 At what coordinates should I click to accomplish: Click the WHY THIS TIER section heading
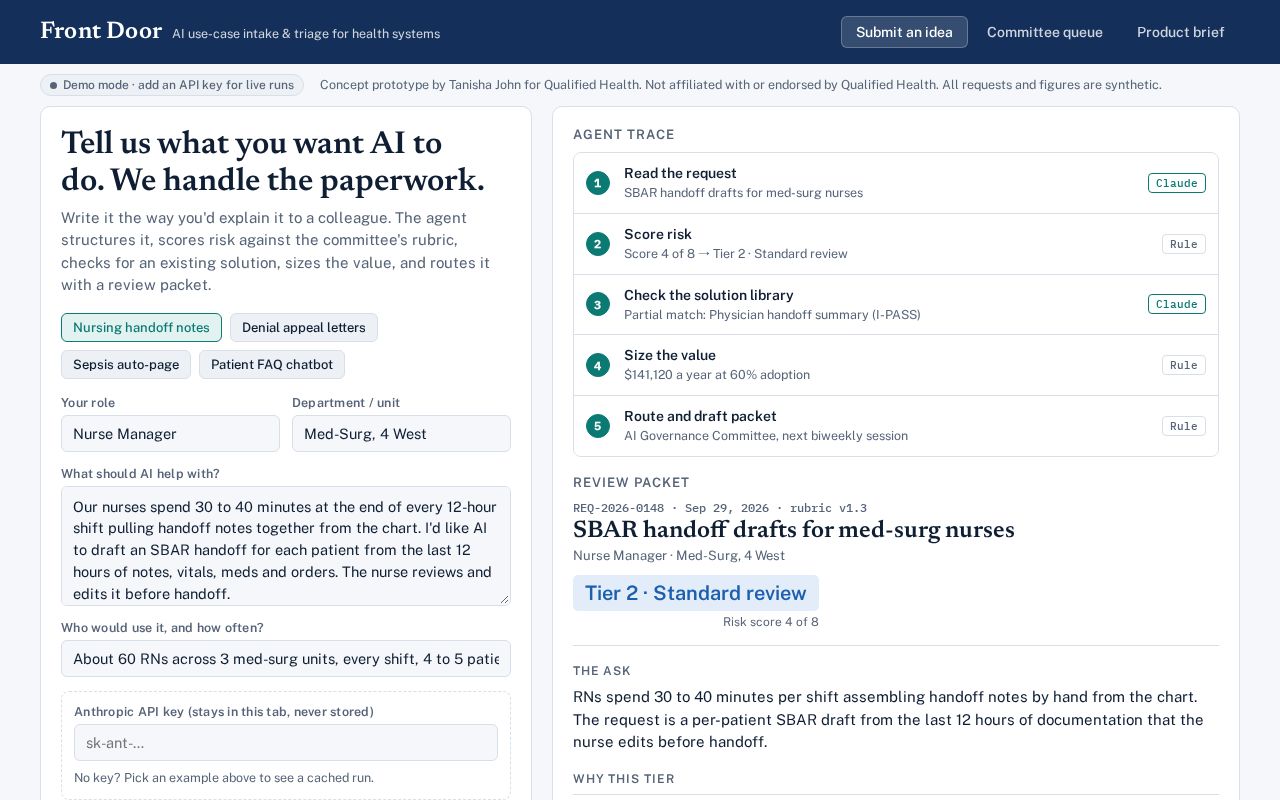[624, 779]
